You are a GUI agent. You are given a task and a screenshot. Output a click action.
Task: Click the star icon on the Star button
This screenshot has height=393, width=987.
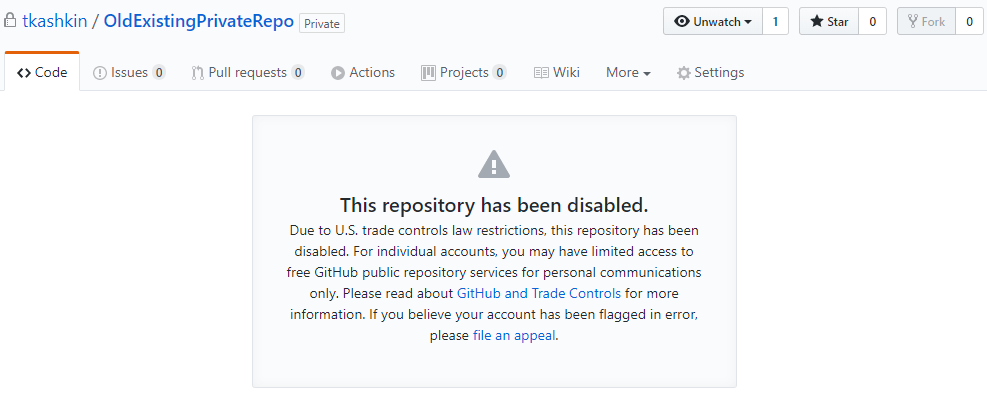tap(816, 21)
